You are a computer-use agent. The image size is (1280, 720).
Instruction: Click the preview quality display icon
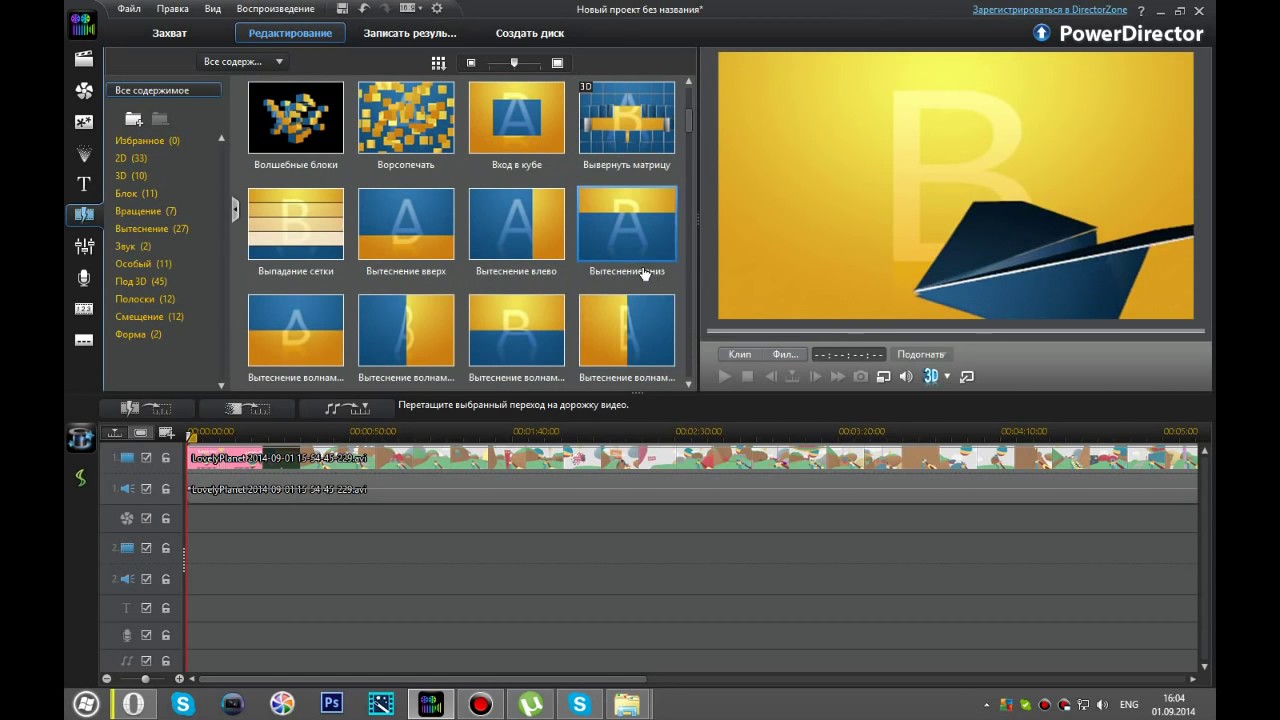point(883,376)
